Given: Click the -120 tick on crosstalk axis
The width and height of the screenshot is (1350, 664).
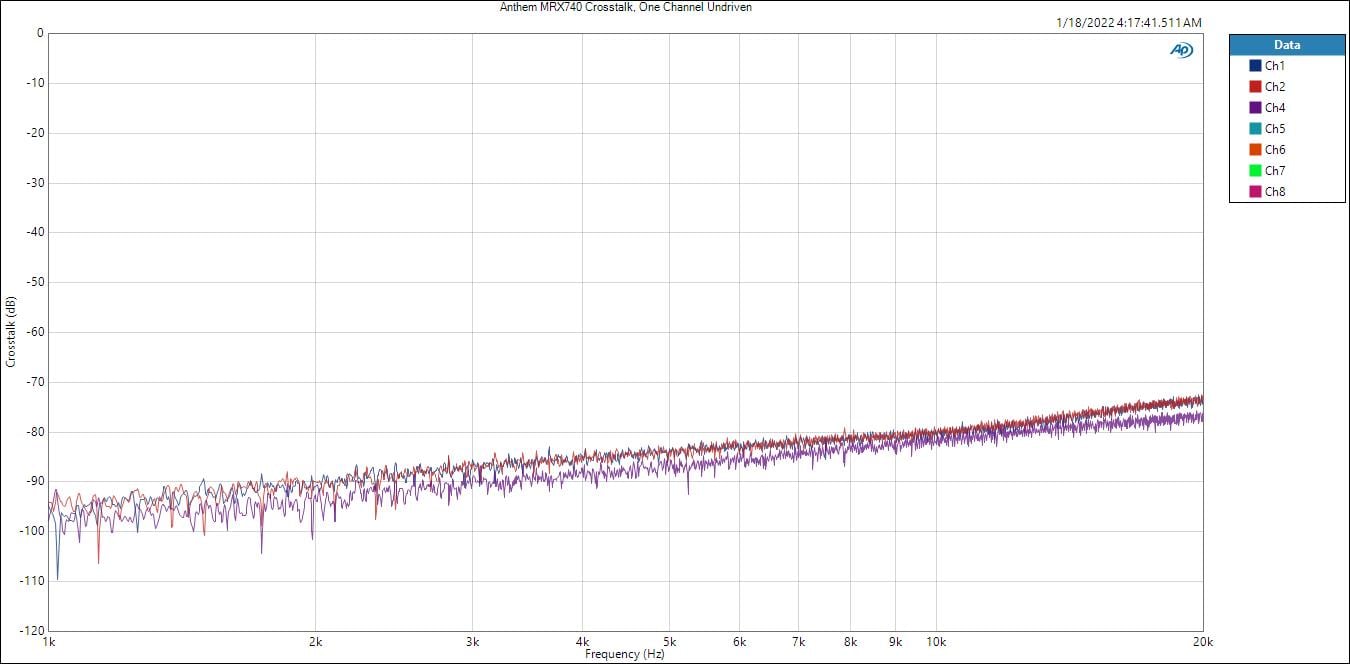Looking at the screenshot, I should tap(29, 631).
